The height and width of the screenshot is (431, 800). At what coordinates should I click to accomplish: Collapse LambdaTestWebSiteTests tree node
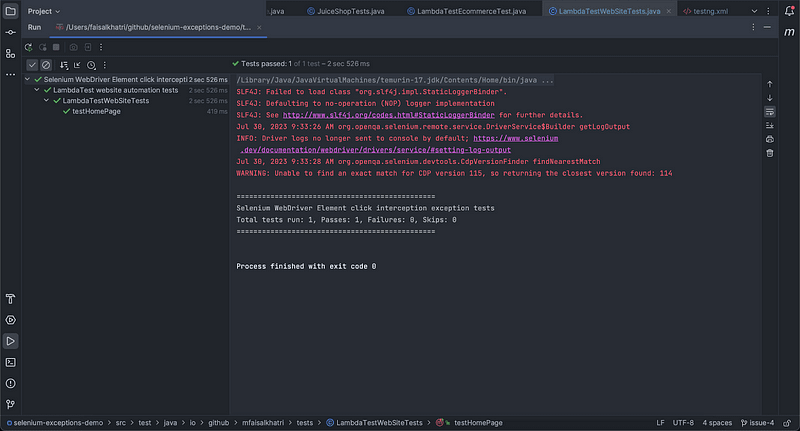(x=46, y=101)
